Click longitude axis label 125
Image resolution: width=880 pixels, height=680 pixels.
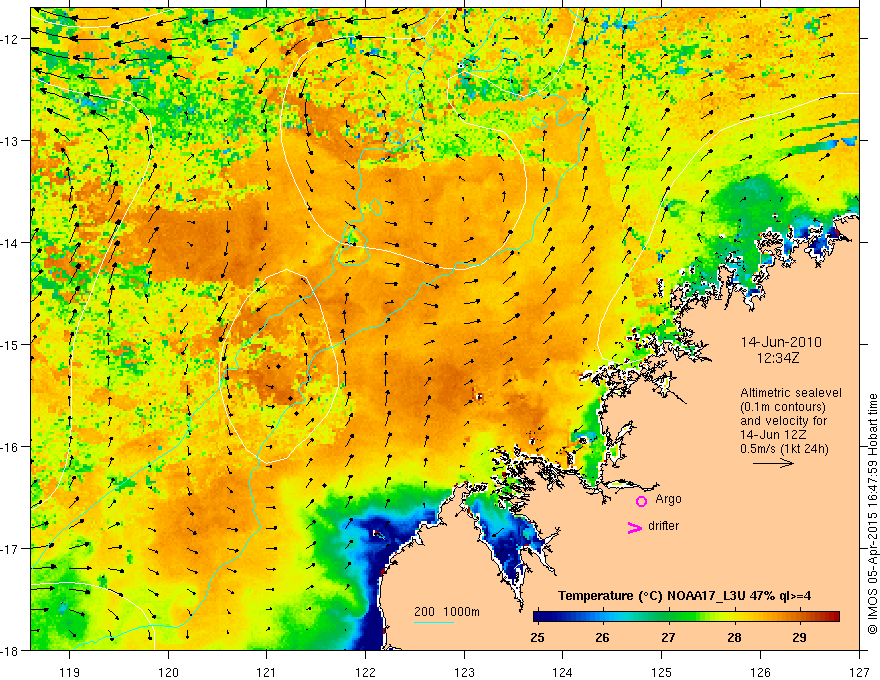point(662,672)
